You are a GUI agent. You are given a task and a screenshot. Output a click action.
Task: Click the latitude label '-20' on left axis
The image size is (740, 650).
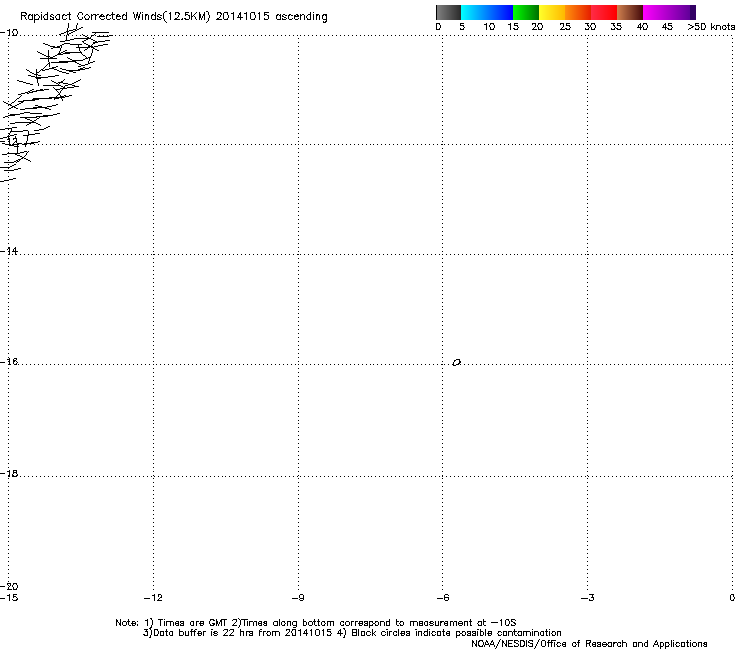click(x=9, y=587)
